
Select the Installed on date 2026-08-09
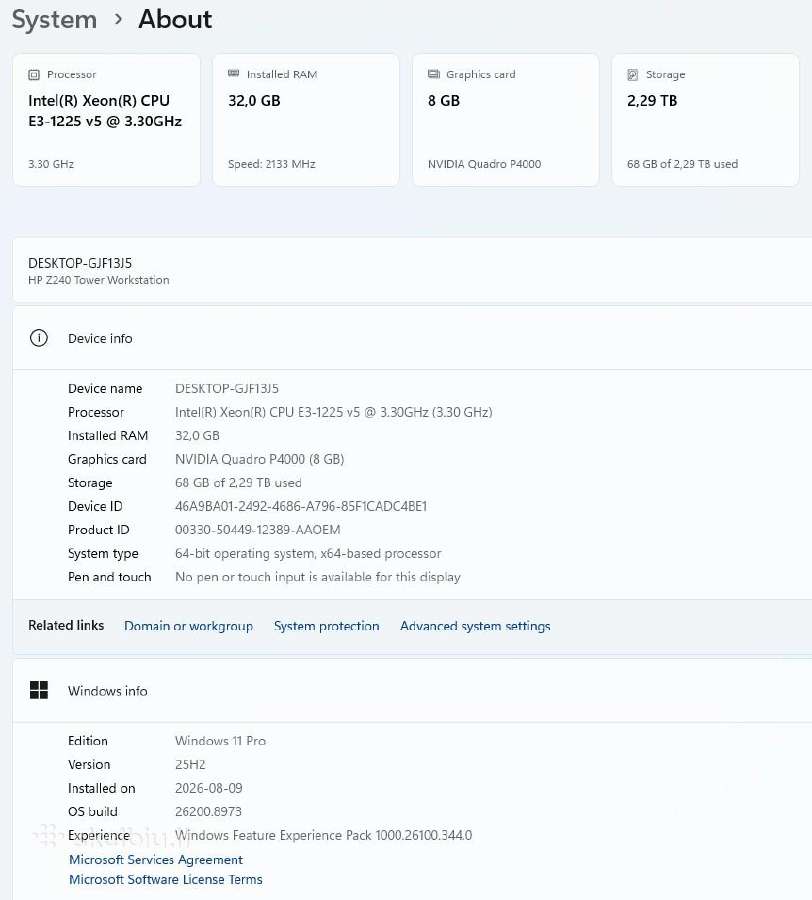coord(209,788)
